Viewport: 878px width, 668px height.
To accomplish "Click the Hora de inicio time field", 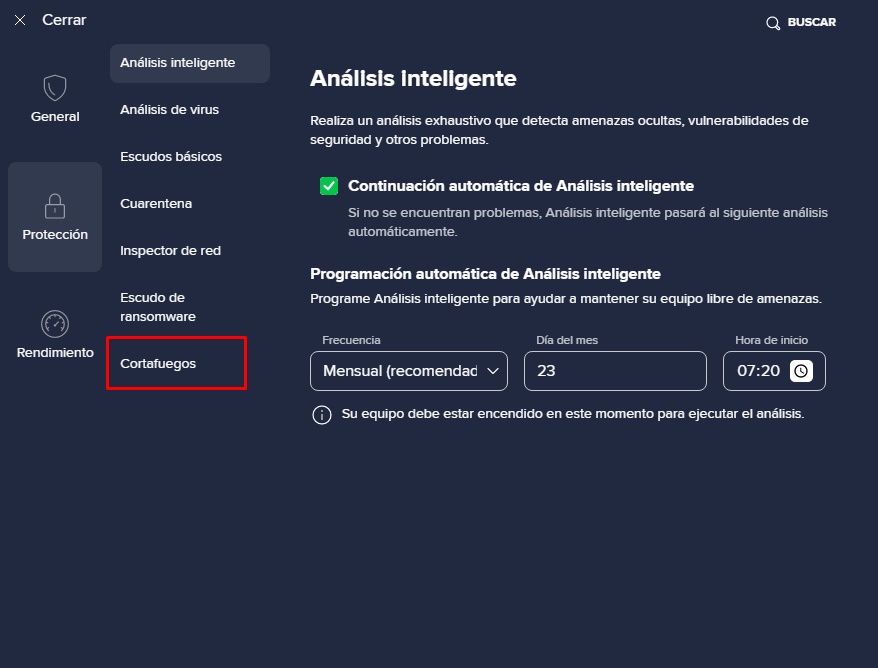I will click(x=774, y=371).
